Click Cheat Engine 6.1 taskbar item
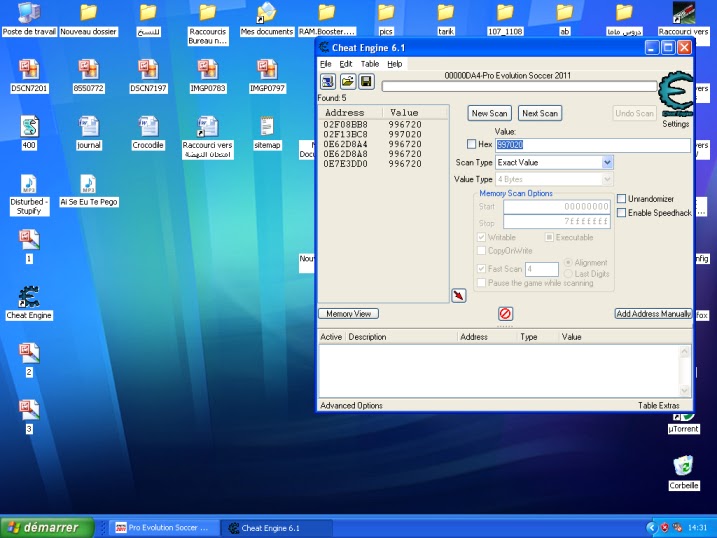The height and width of the screenshot is (538, 717). pos(277,527)
